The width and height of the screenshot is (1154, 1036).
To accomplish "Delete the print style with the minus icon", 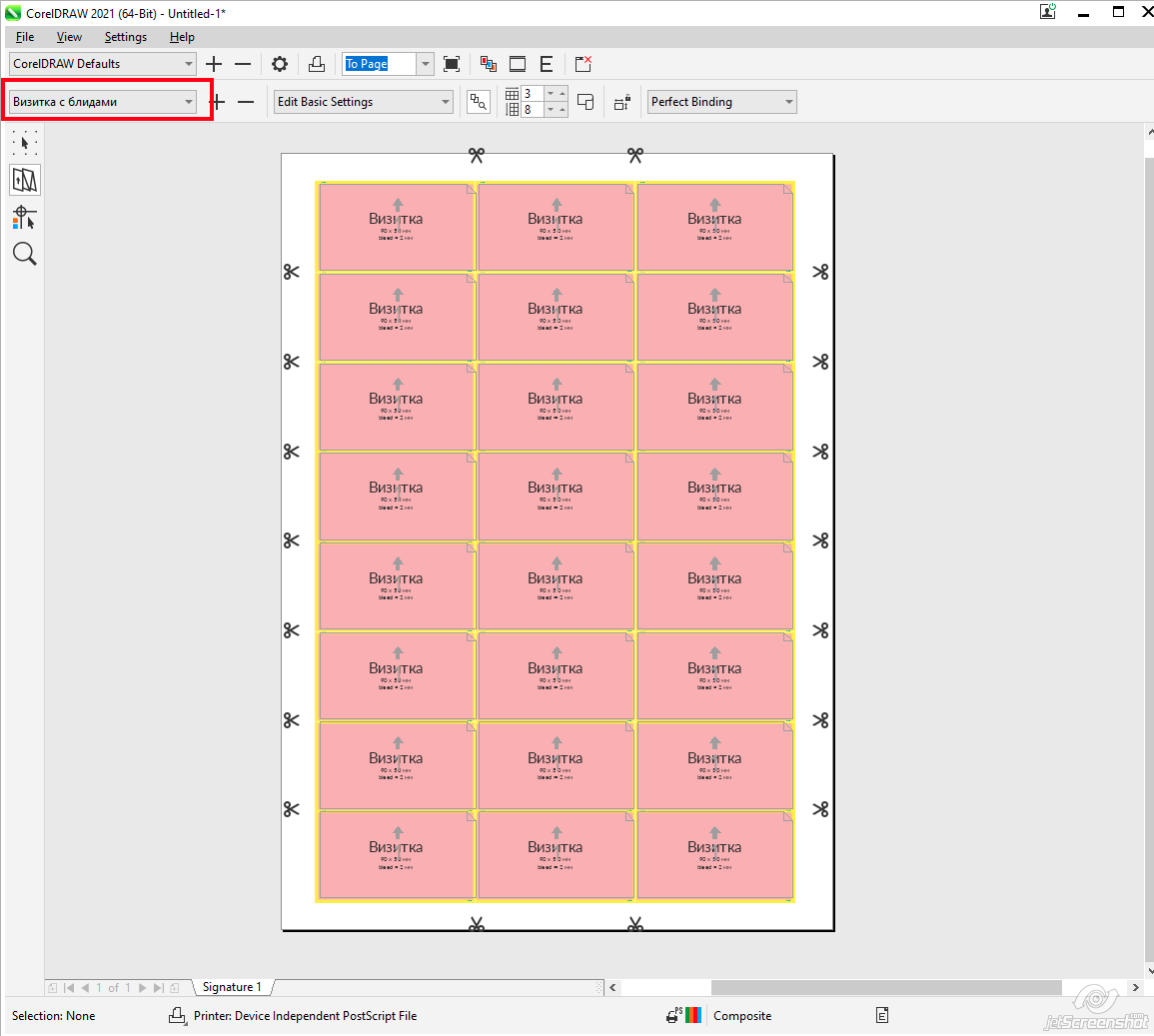I will pyautogui.click(x=243, y=64).
